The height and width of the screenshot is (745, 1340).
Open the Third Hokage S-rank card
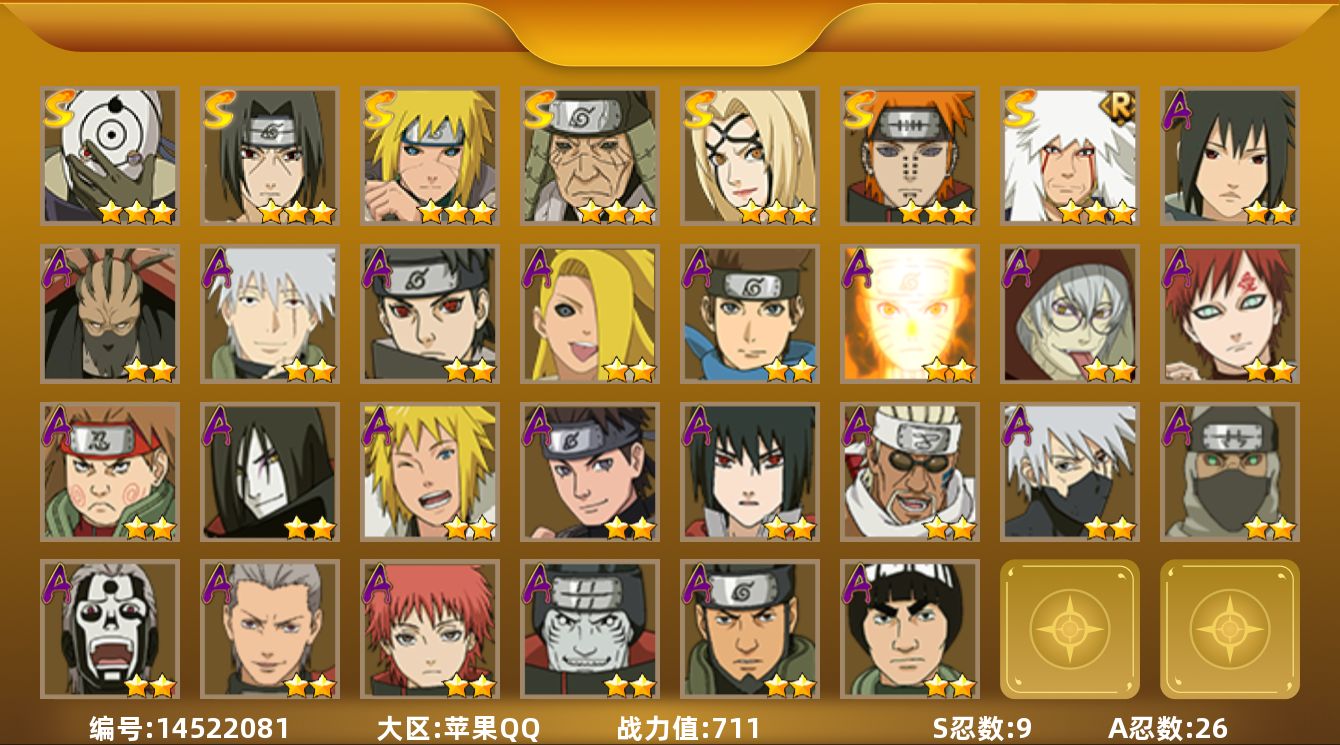tap(590, 155)
